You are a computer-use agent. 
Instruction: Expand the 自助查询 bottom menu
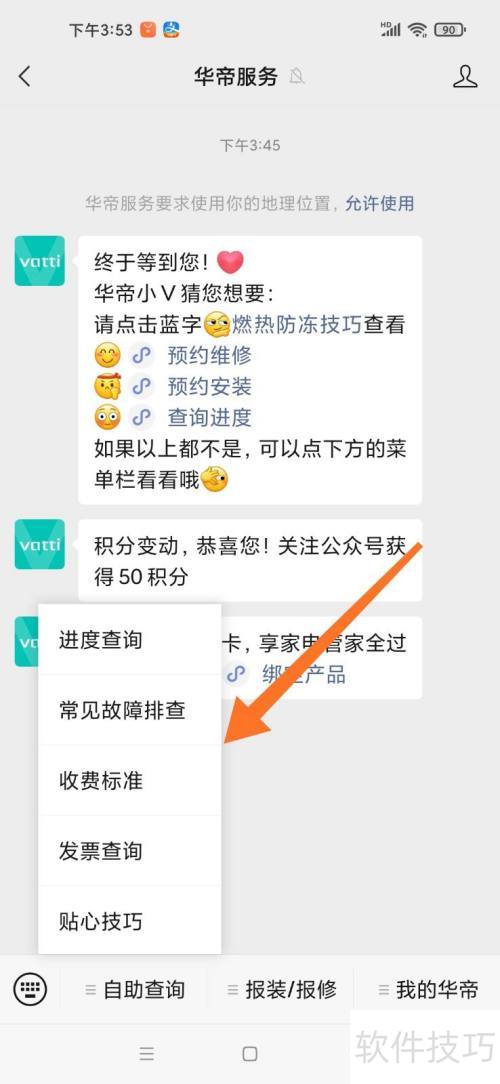(135, 990)
